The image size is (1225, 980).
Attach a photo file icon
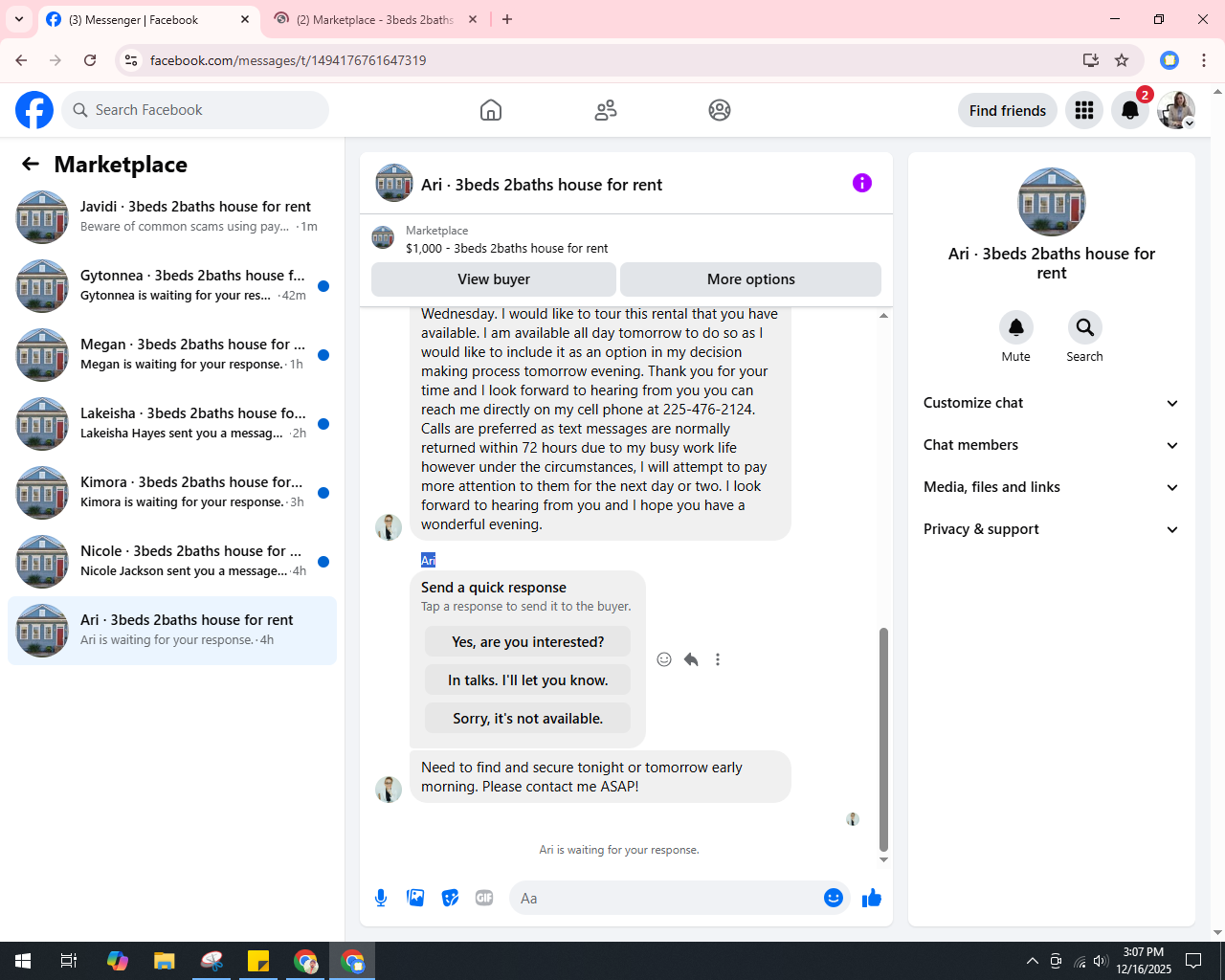[415, 898]
